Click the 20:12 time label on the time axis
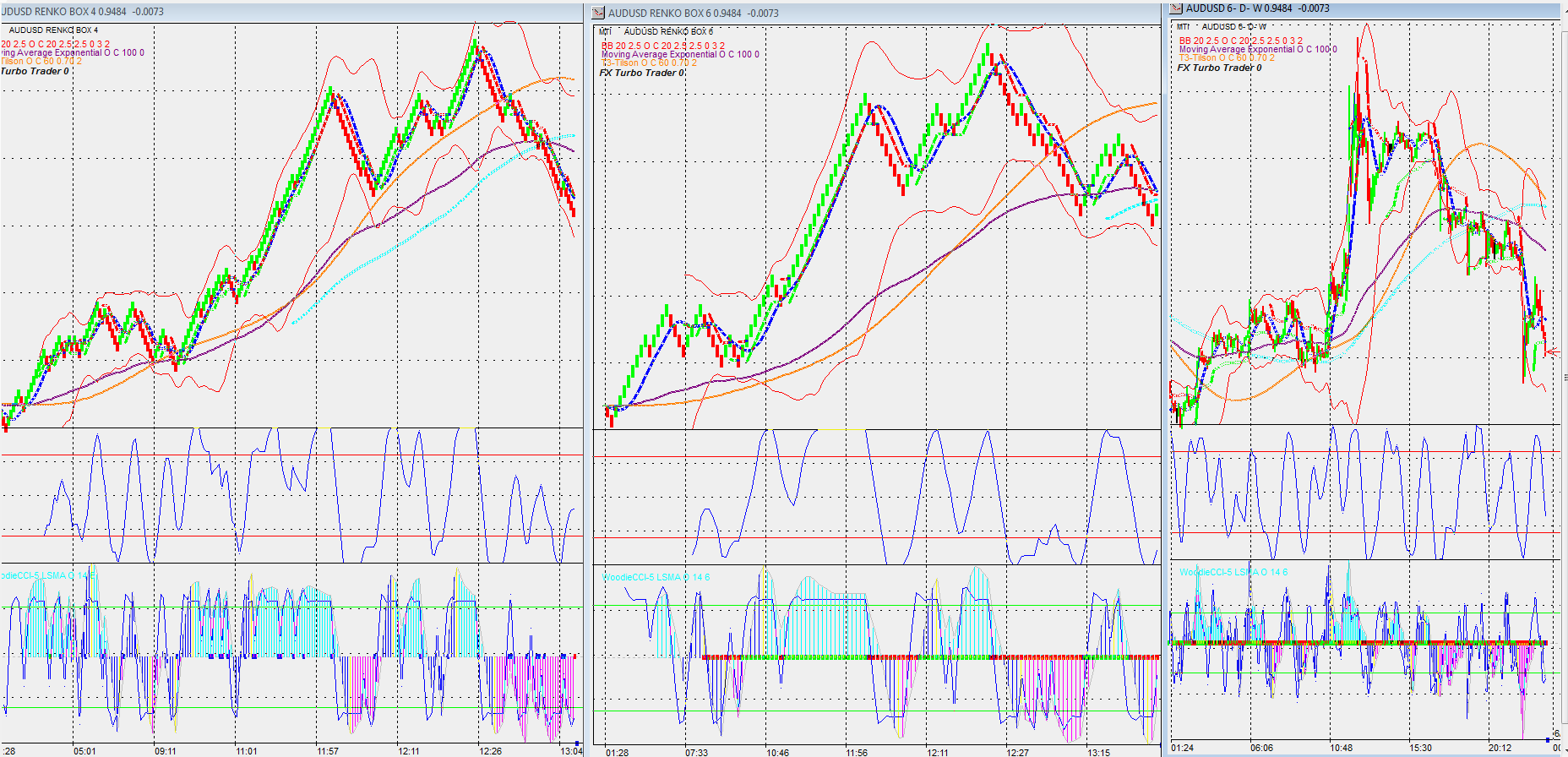The image size is (1568, 757). pos(1500,748)
